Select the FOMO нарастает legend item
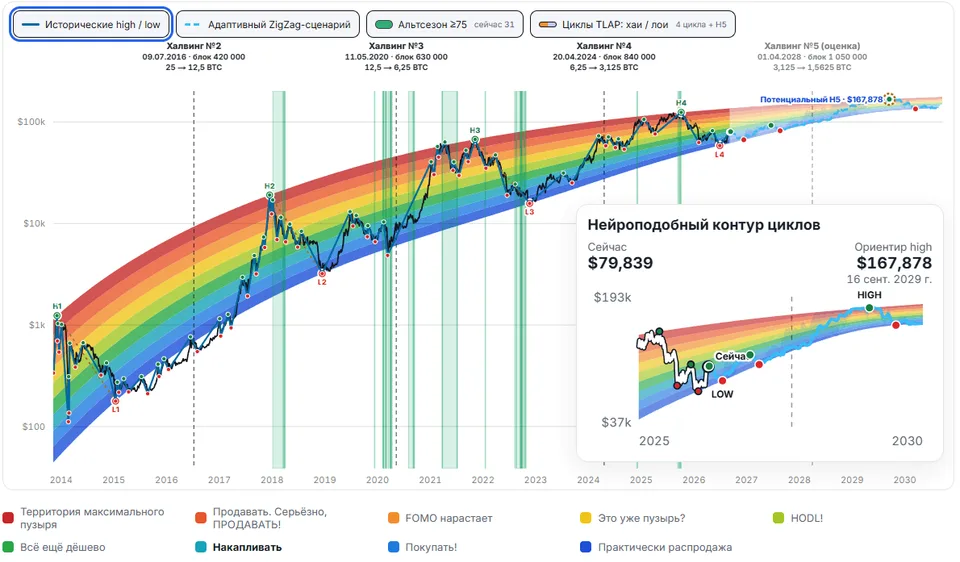The width and height of the screenshot is (960, 562). (x=440, y=518)
